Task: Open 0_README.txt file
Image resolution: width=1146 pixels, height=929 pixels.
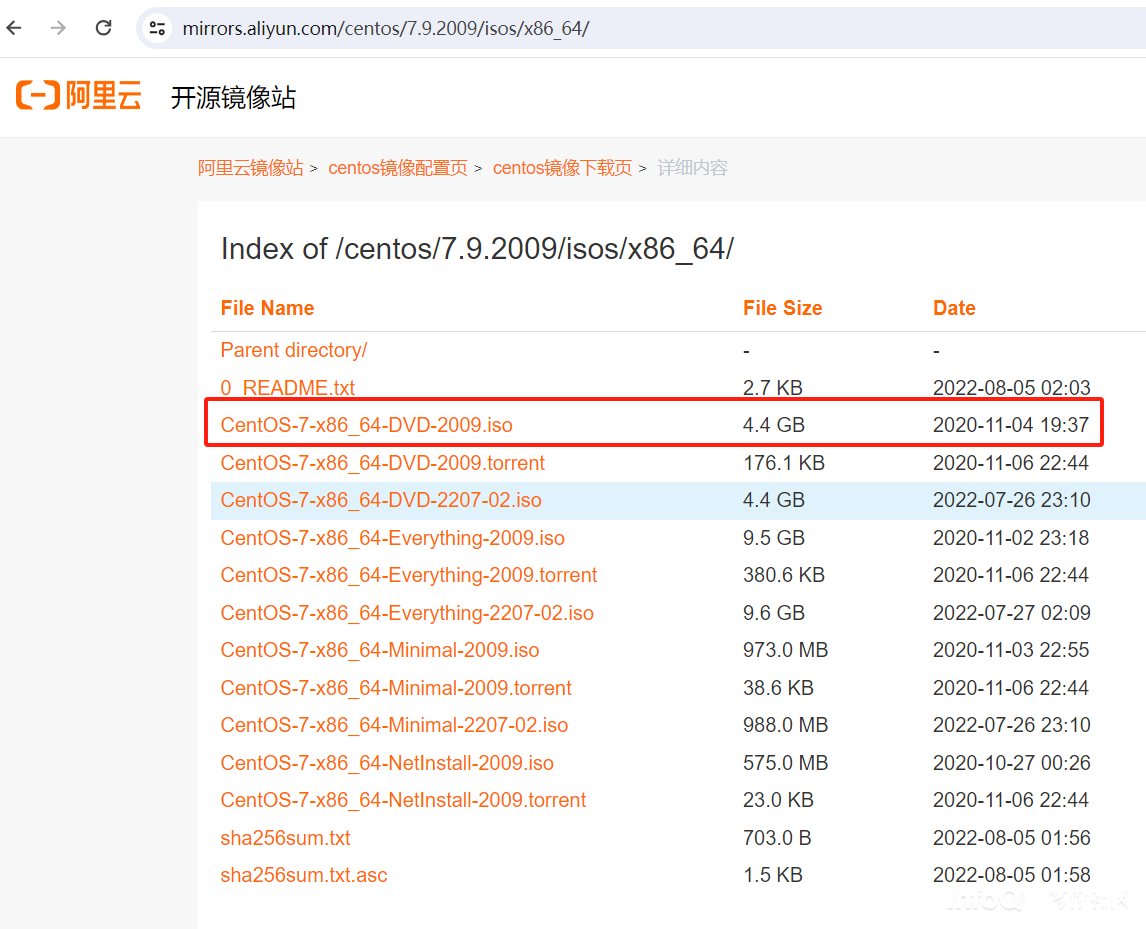Action: pos(287,387)
